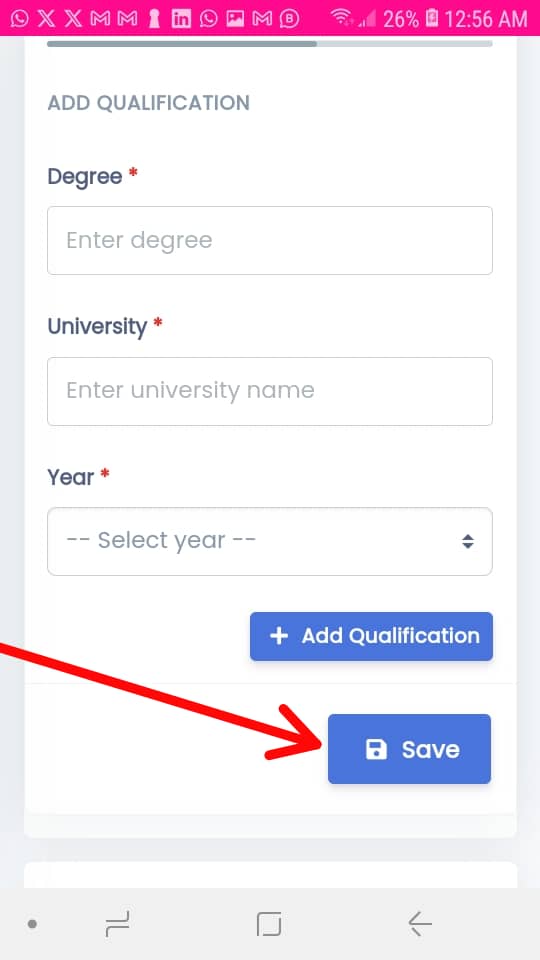Tap the Android back arrow

[x=420, y=923]
